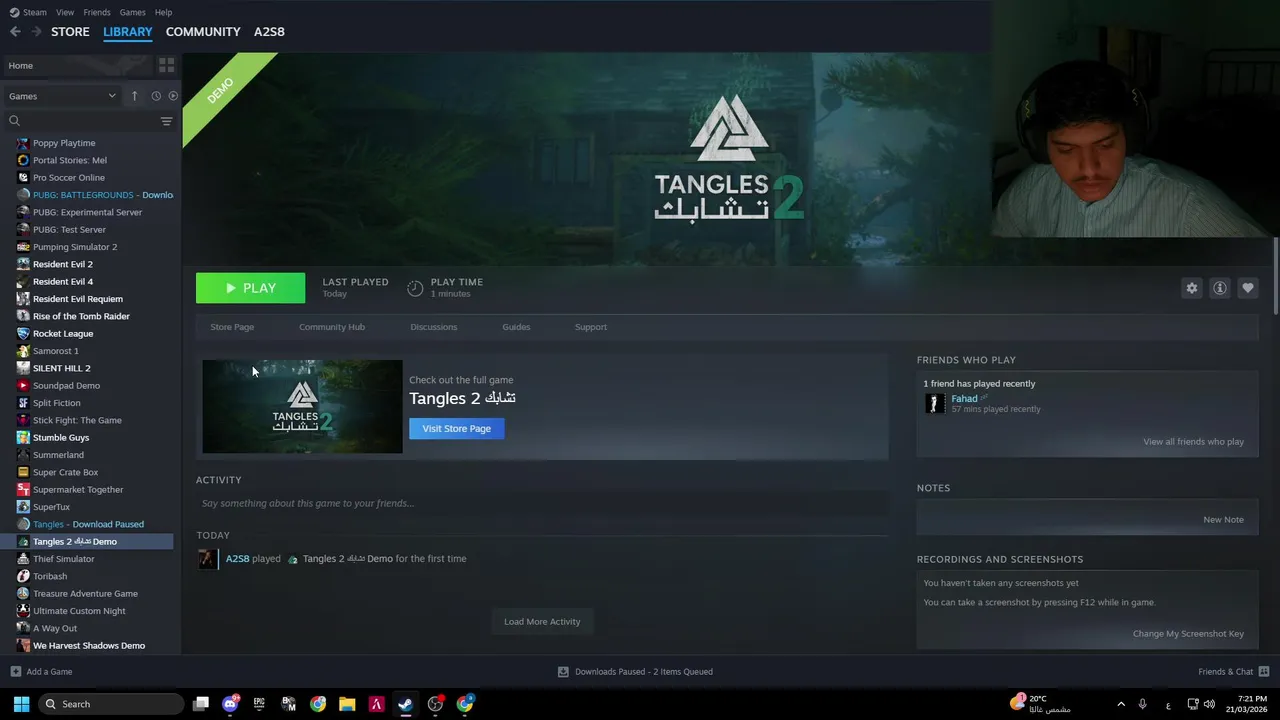The height and width of the screenshot is (720, 1280).
Task: Click Soundpad Demo icon in library
Action: pos(23,385)
